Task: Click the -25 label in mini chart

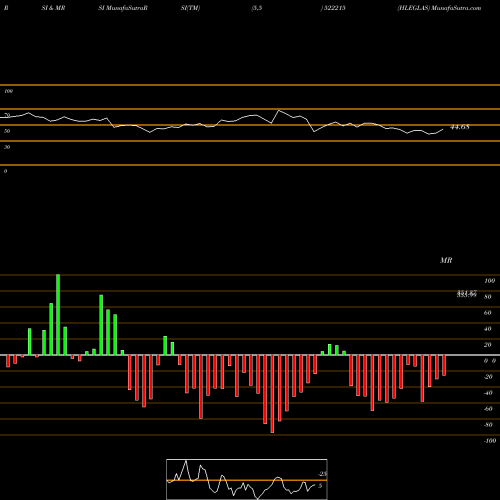Action: pos(322,474)
